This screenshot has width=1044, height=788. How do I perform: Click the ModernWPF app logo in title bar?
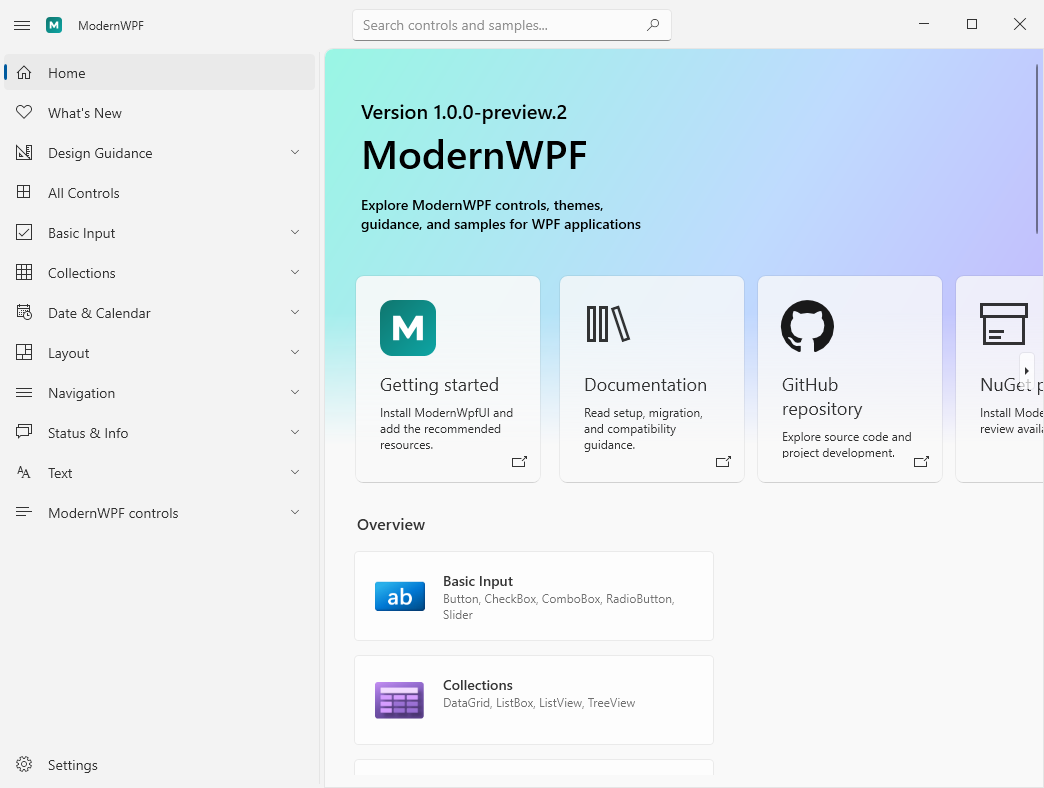coord(54,25)
